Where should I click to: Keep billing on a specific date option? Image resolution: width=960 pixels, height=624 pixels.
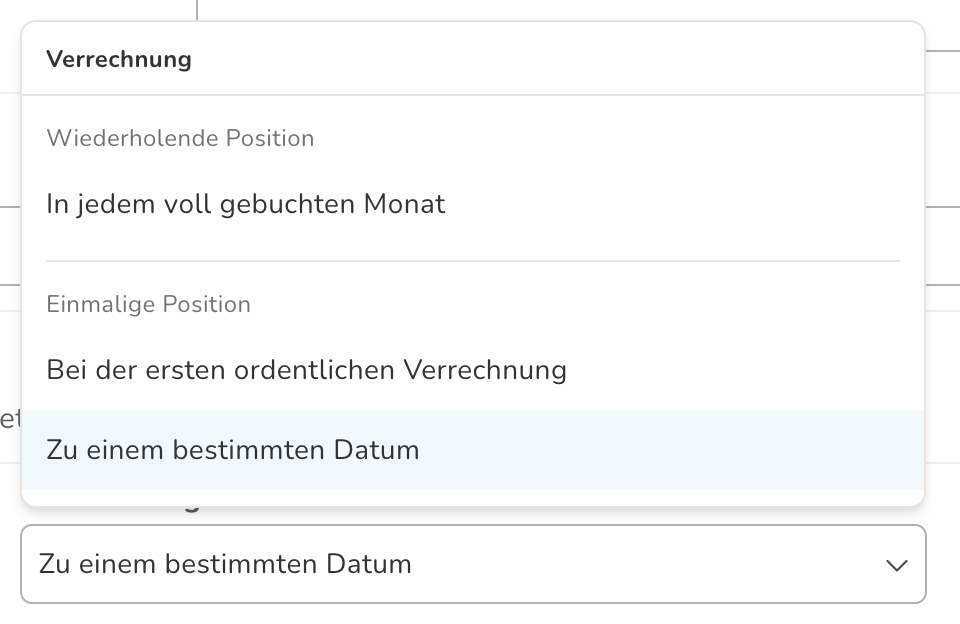tap(473, 449)
